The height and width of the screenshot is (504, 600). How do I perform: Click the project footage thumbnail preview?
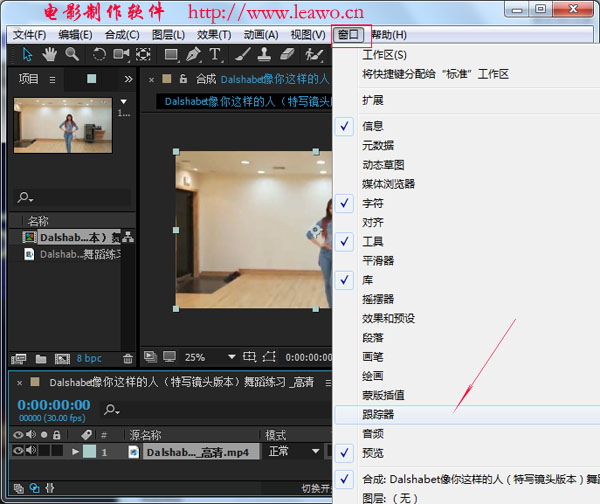(63, 126)
